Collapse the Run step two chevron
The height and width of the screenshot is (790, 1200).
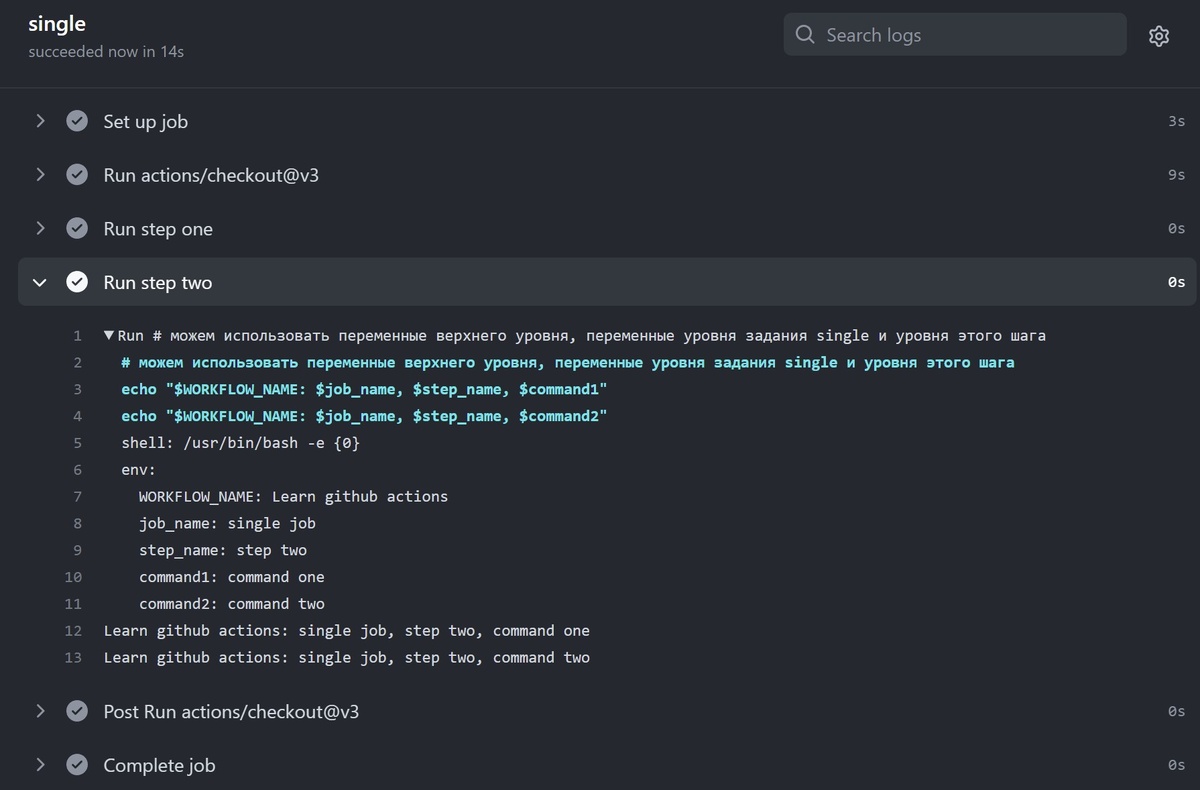(x=40, y=283)
